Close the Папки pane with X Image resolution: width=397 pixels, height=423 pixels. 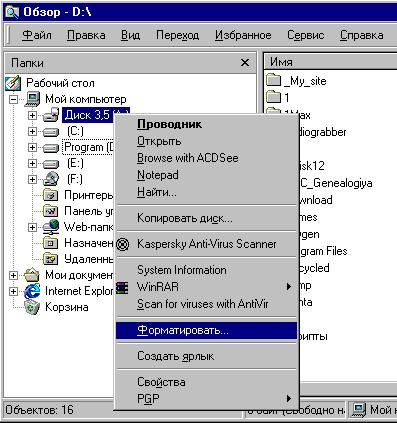click(x=245, y=63)
